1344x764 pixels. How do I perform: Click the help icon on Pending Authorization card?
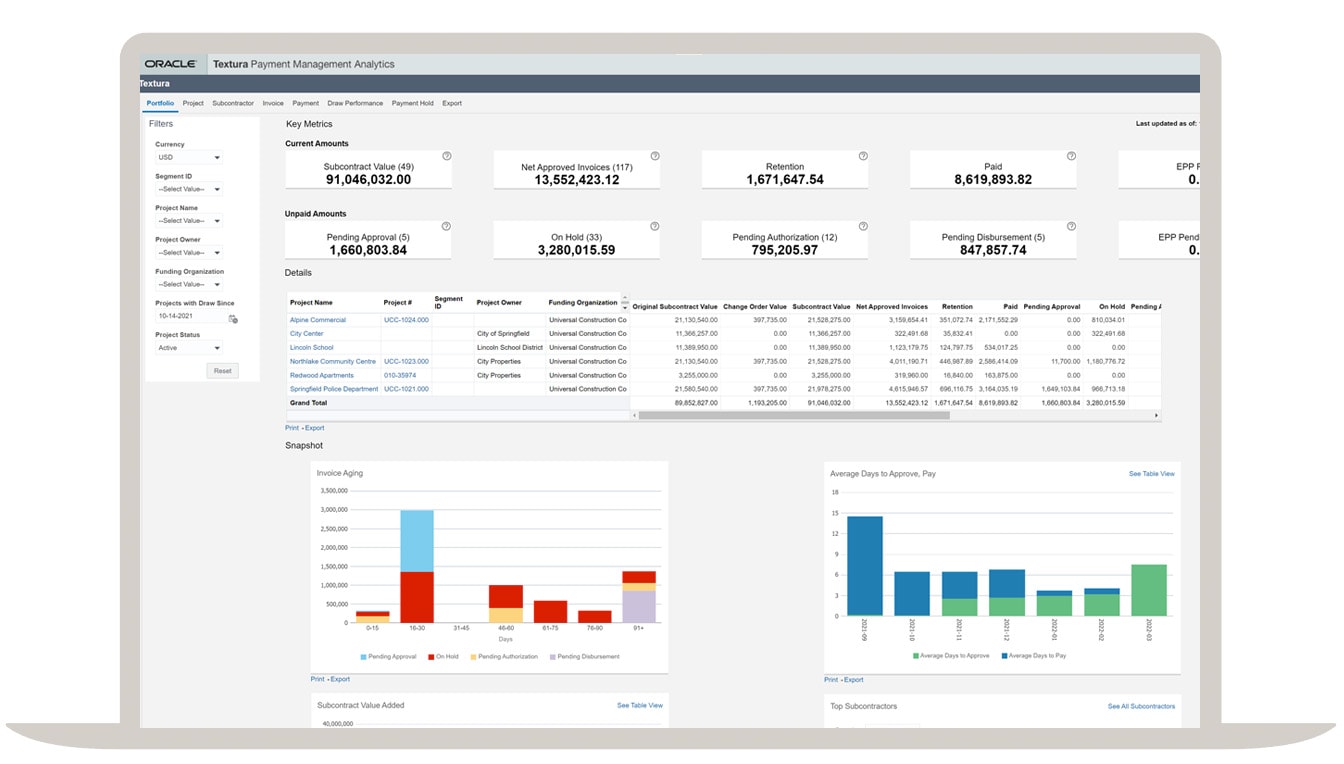[862, 226]
